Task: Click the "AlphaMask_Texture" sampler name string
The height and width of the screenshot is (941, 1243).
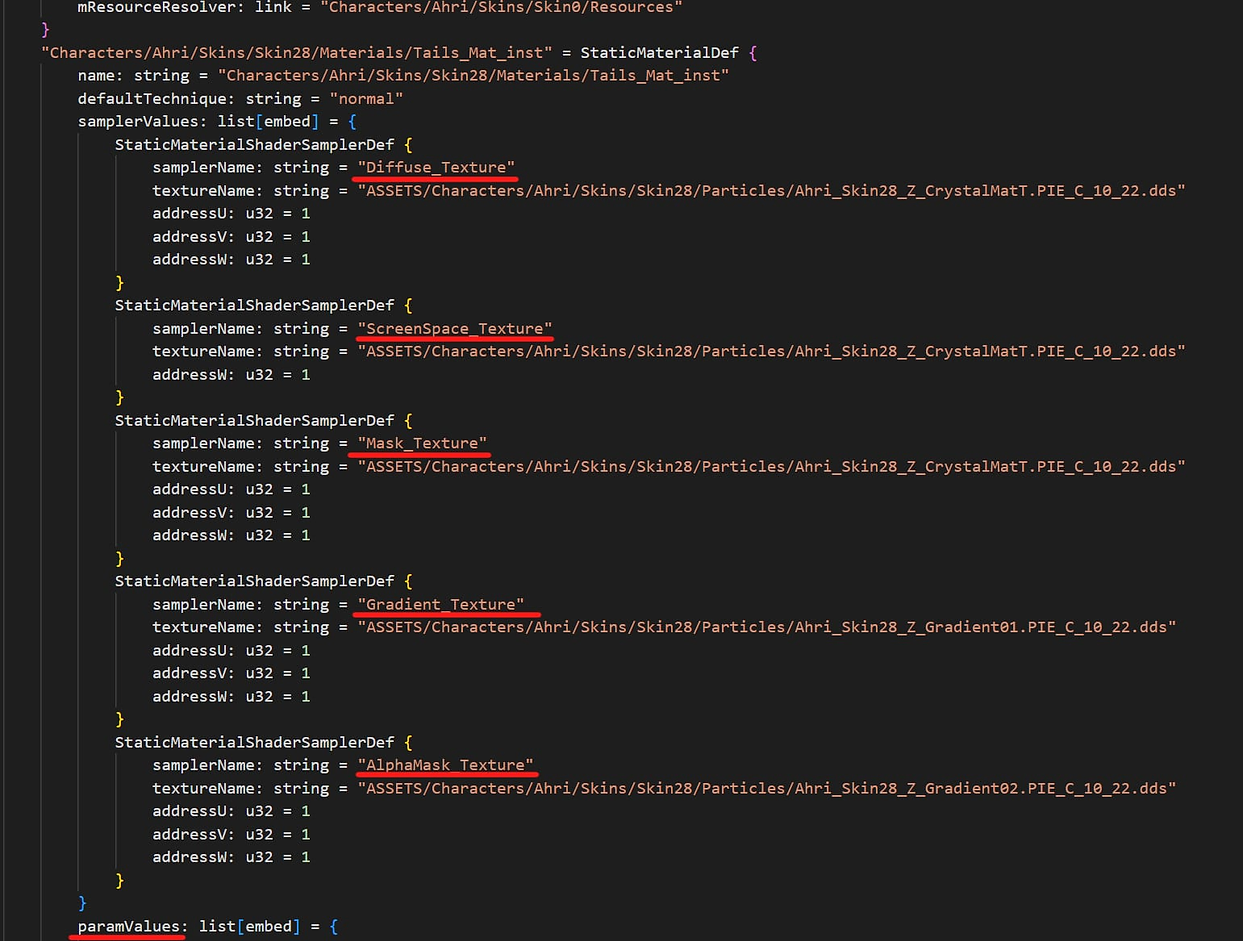Action: tap(445, 765)
